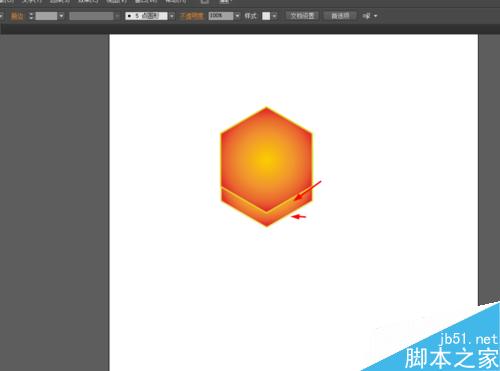This screenshot has width=500, height=371.
Task: Click the 首选项 preferences button
Action: point(340,16)
